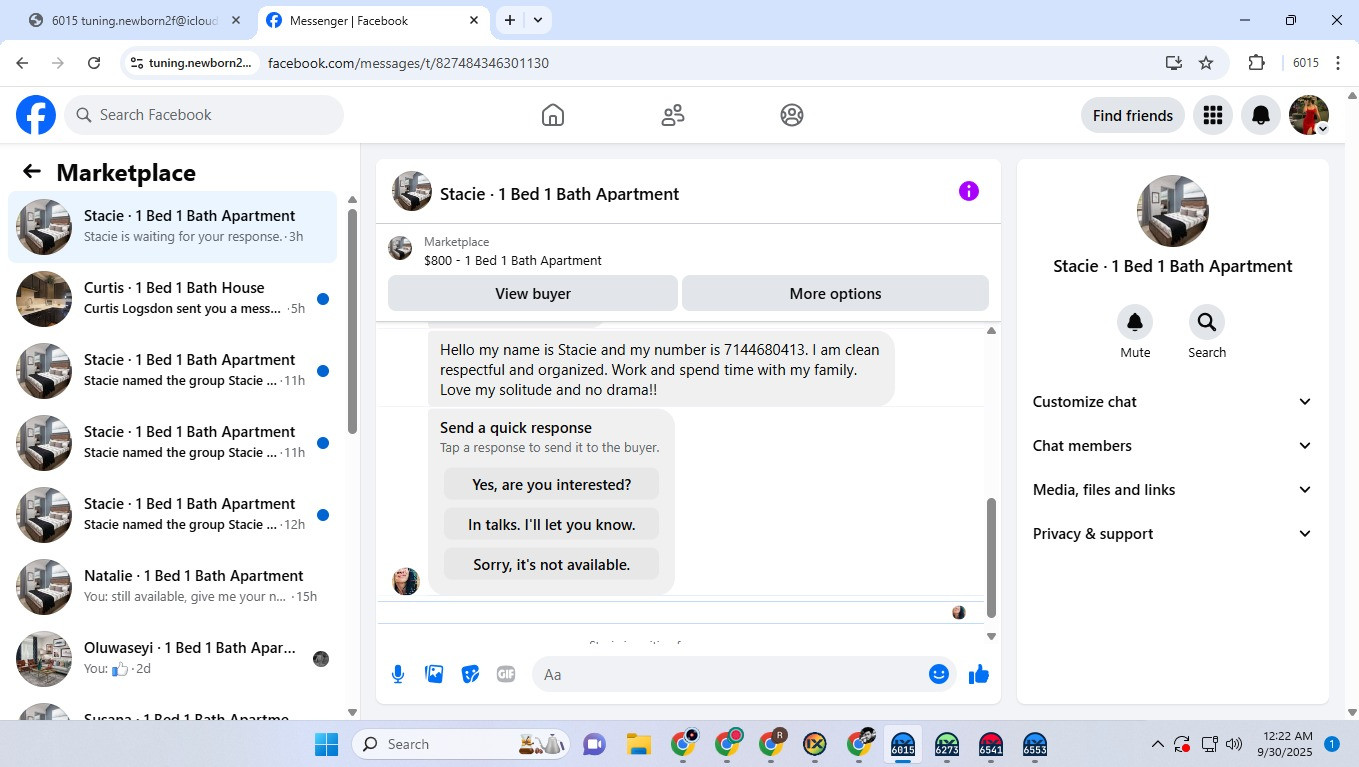Launch File Explorer from the taskbar
Image resolution: width=1359 pixels, height=767 pixels.
pos(639,744)
